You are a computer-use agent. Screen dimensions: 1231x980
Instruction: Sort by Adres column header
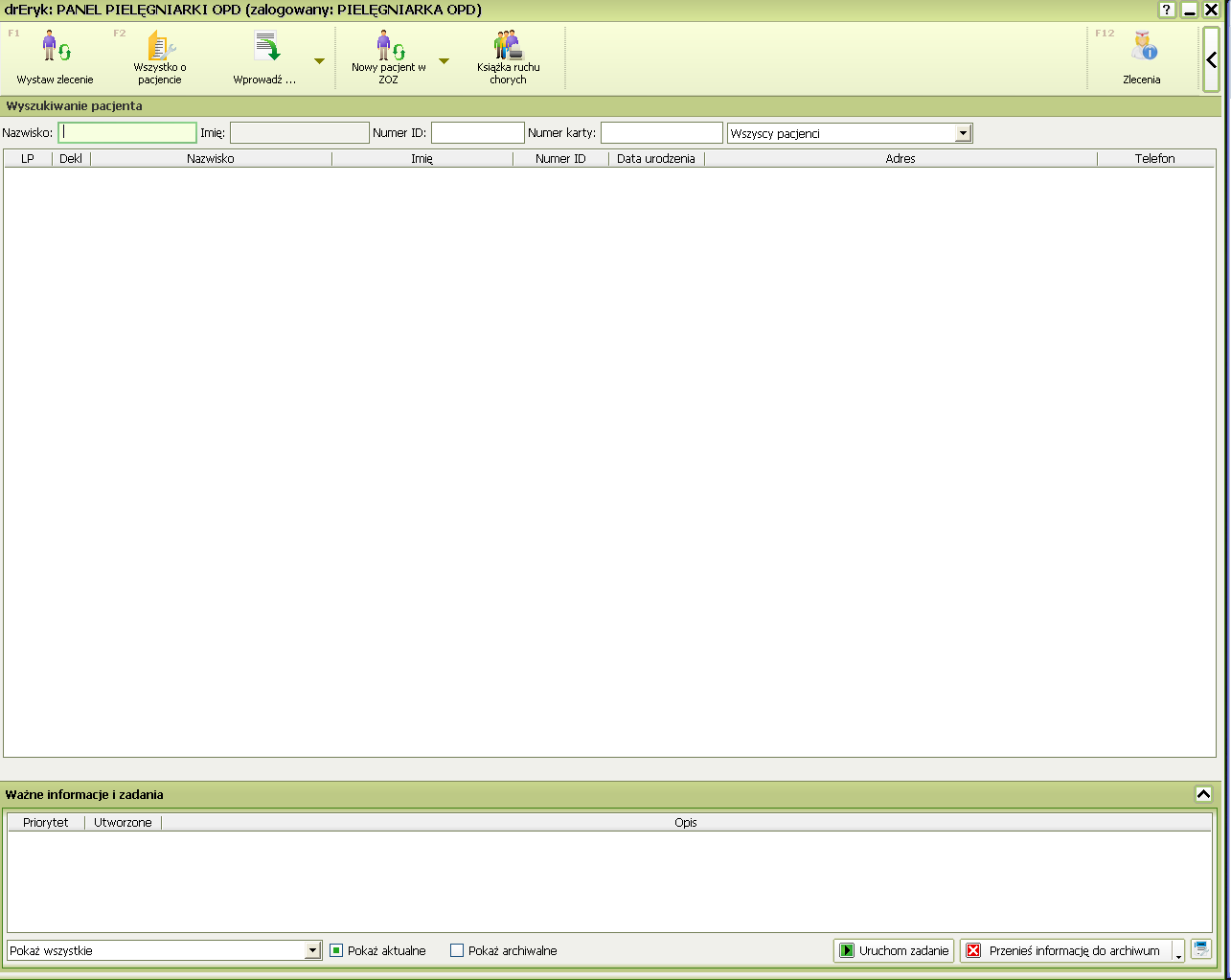[x=900, y=159]
